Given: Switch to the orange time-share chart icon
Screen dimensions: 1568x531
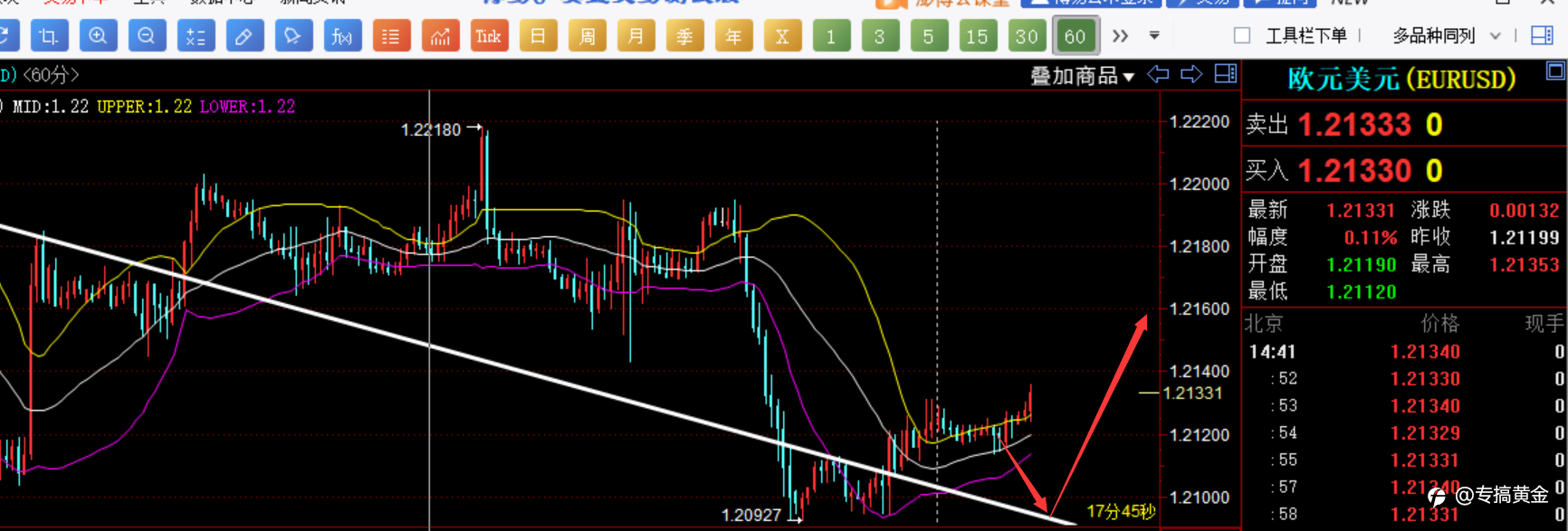Looking at the screenshot, I should (440, 36).
